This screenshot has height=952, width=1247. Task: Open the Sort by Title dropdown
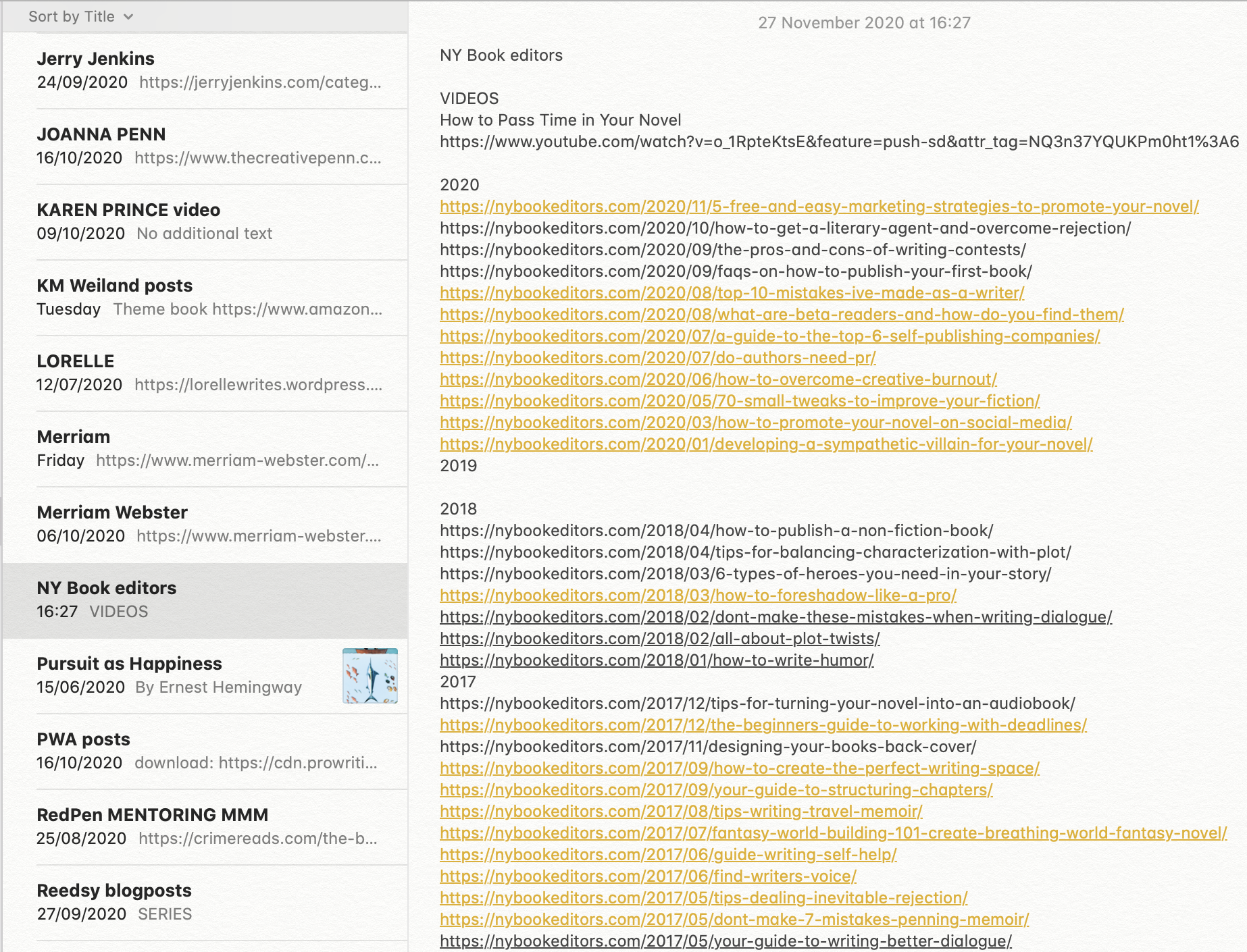[x=80, y=17]
